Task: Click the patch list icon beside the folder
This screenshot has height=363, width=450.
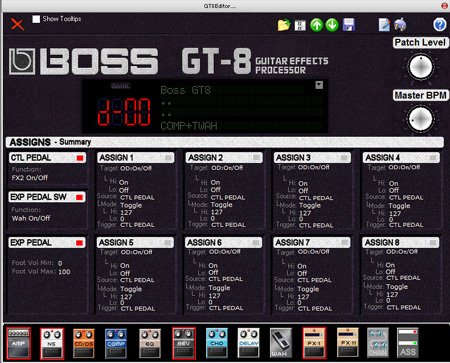Action: point(300,25)
